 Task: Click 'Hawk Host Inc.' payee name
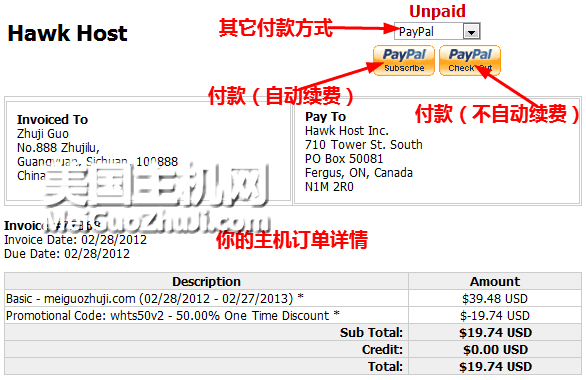point(347,131)
